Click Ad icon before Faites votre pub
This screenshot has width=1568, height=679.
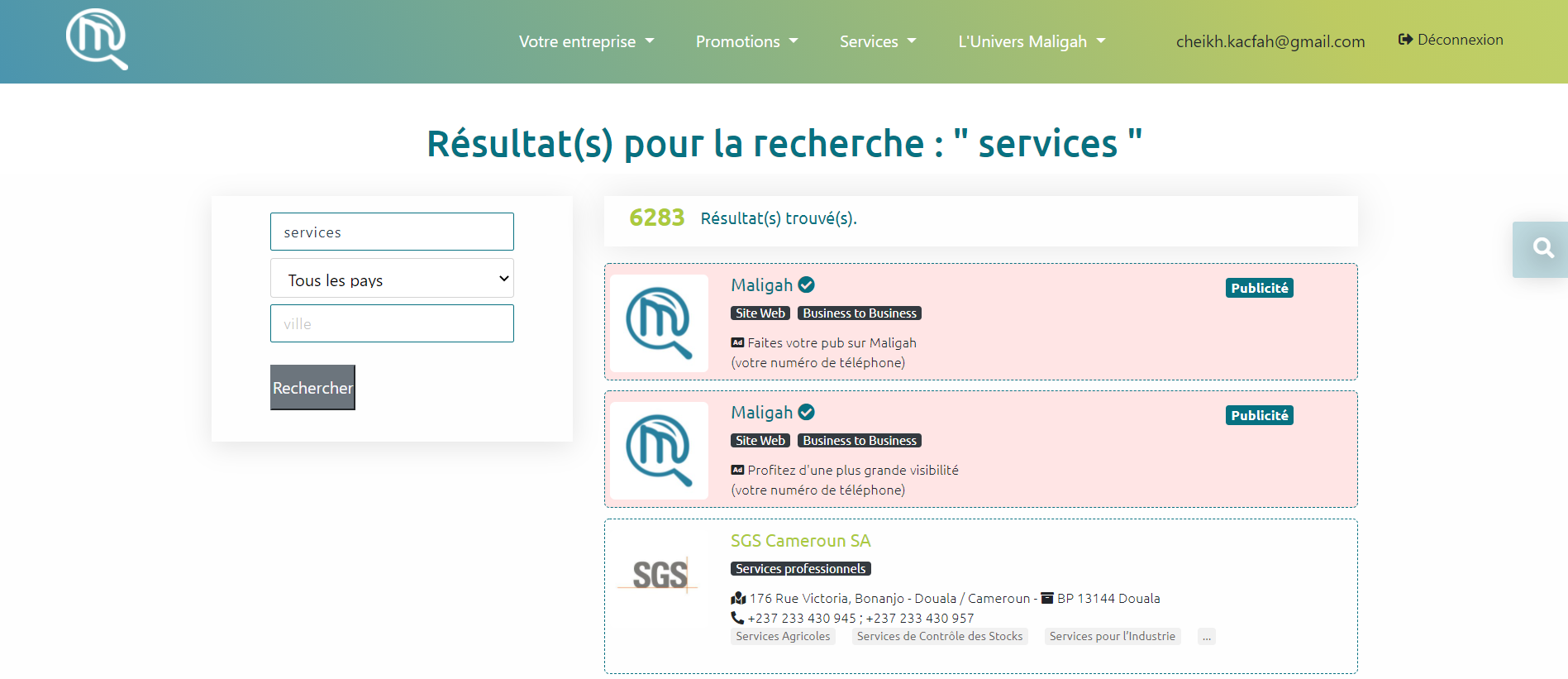pos(737,342)
